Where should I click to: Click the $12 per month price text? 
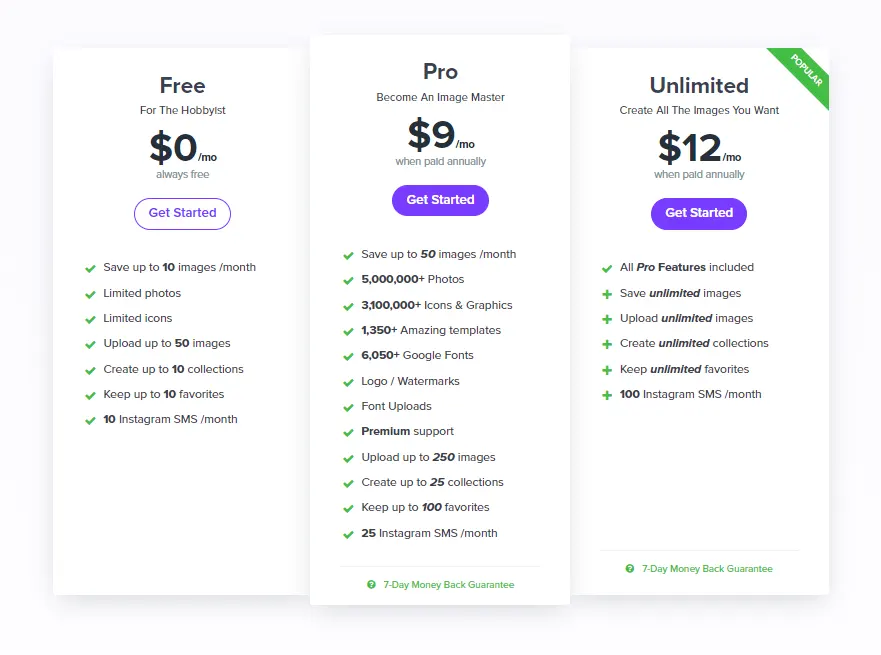click(x=698, y=148)
